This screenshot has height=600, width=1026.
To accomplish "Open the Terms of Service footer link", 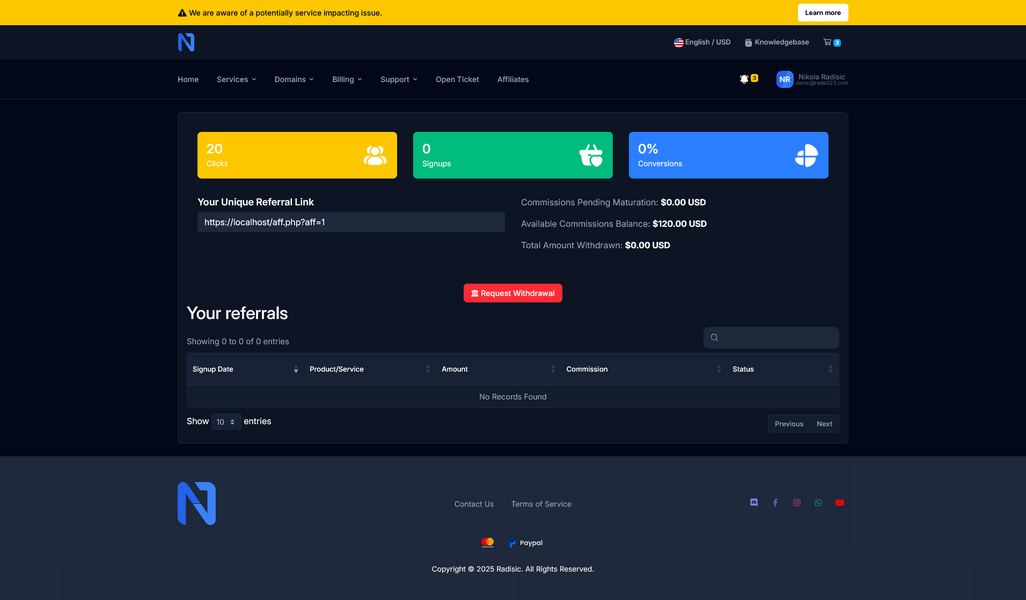I will pos(541,504).
